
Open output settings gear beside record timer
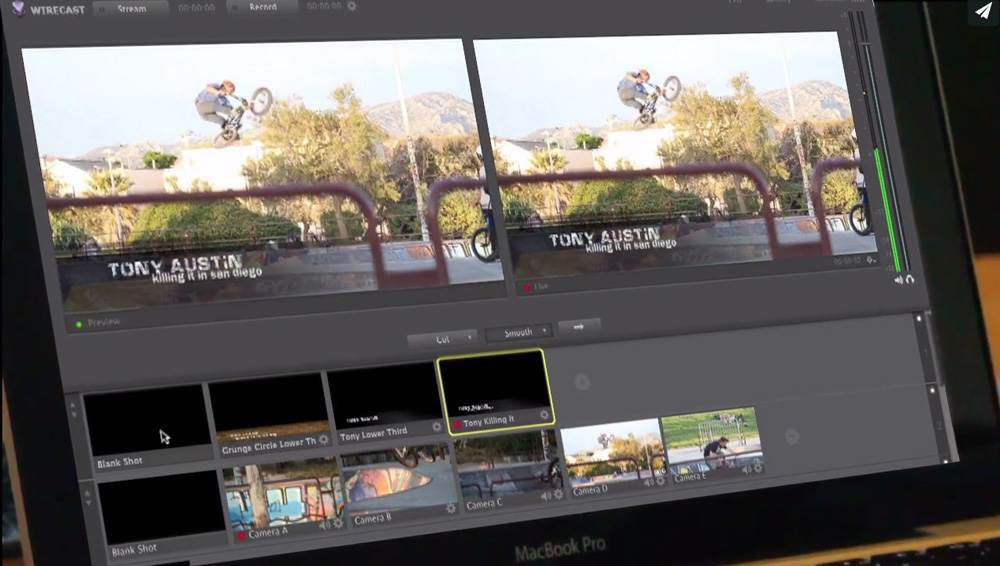click(351, 6)
